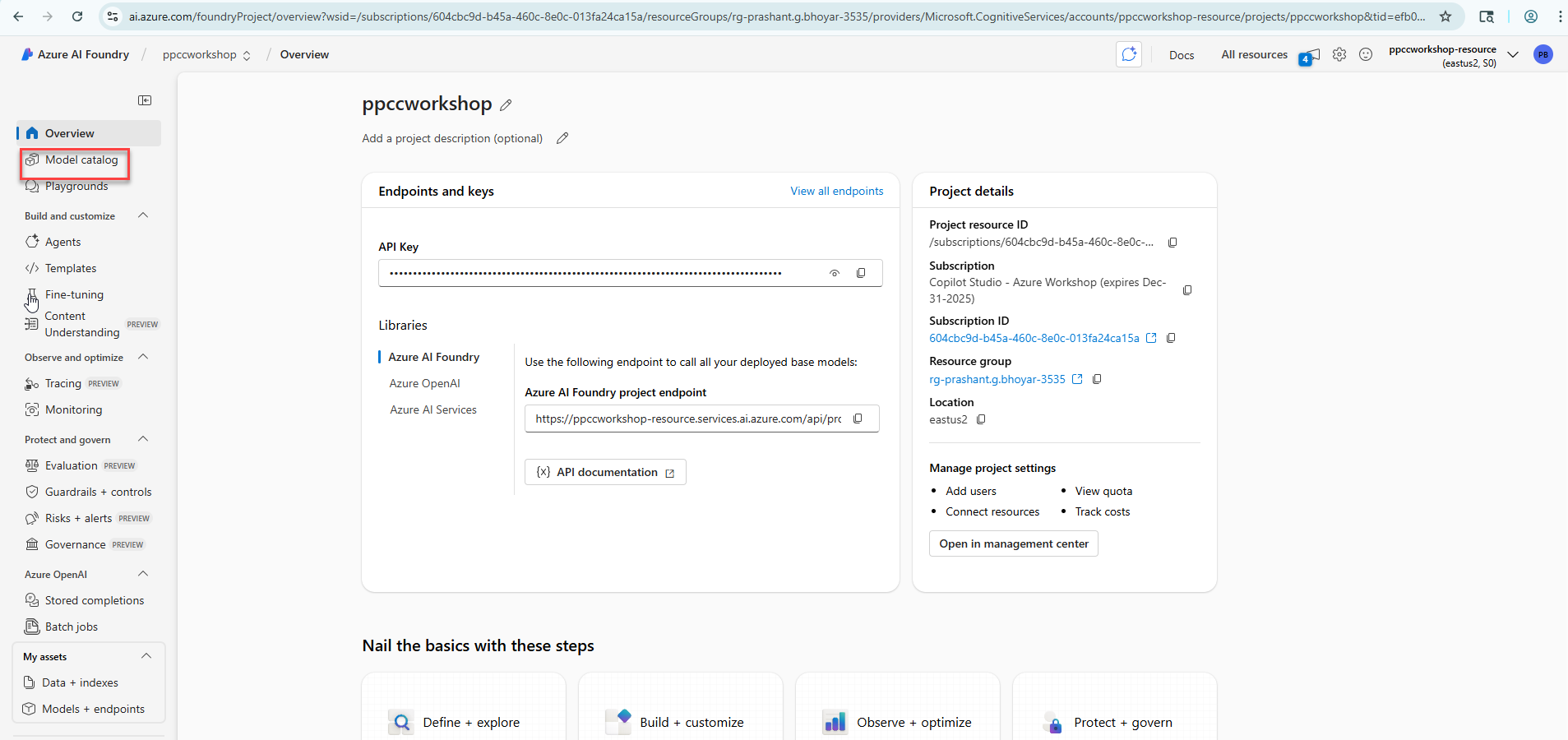Image resolution: width=1568 pixels, height=740 pixels.
Task: Open settings gear icon in top bar
Action: pyautogui.click(x=1339, y=54)
